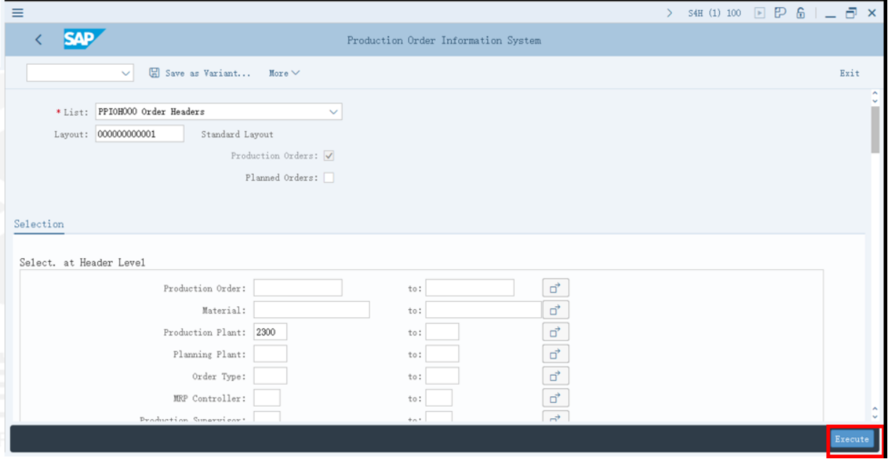888x459 pixels.
Task: Click the Execute button
Action: 852,439
